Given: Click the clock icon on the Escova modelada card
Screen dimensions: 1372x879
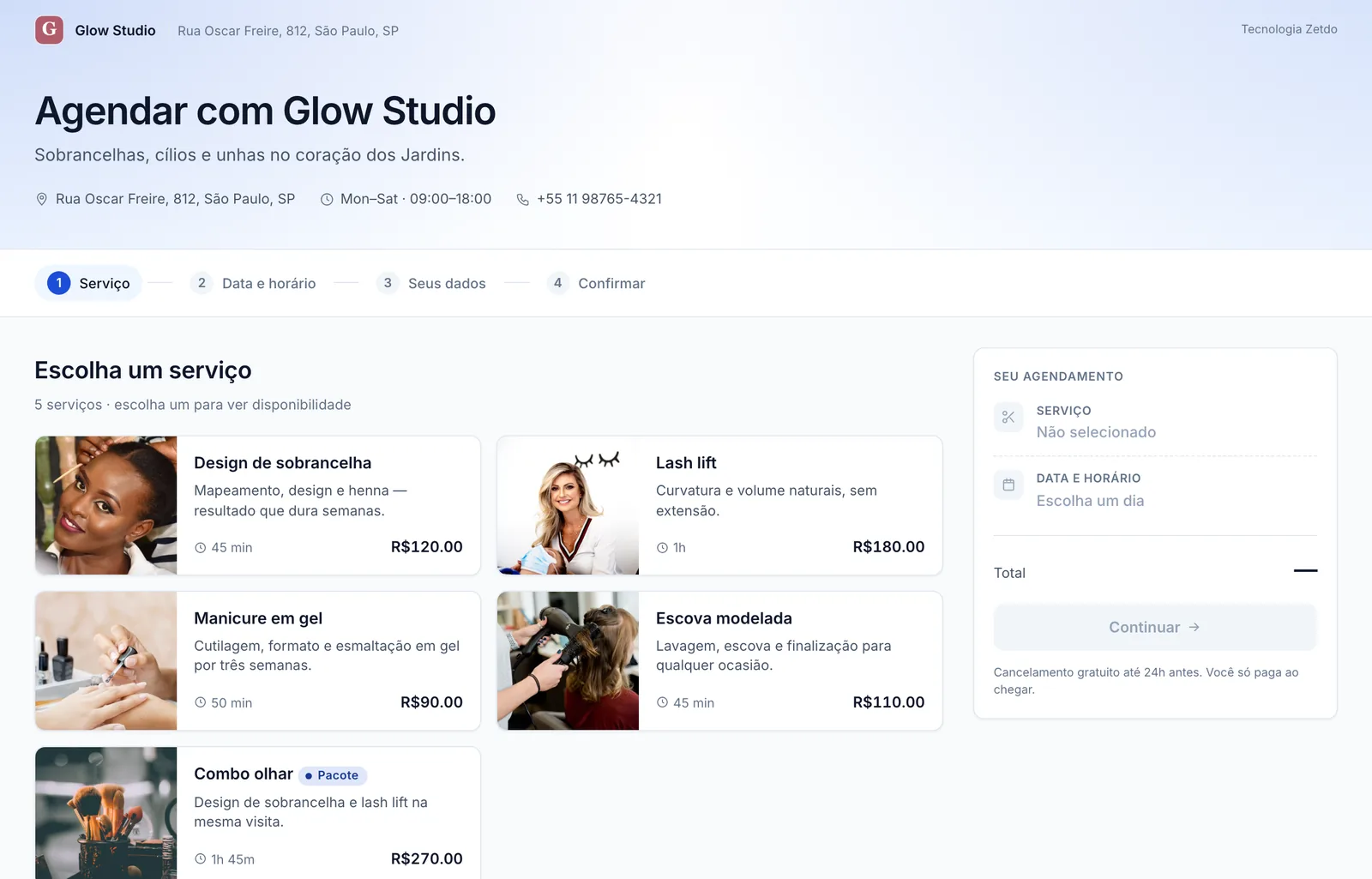Looking at the screenshot, I should point(662,703).
